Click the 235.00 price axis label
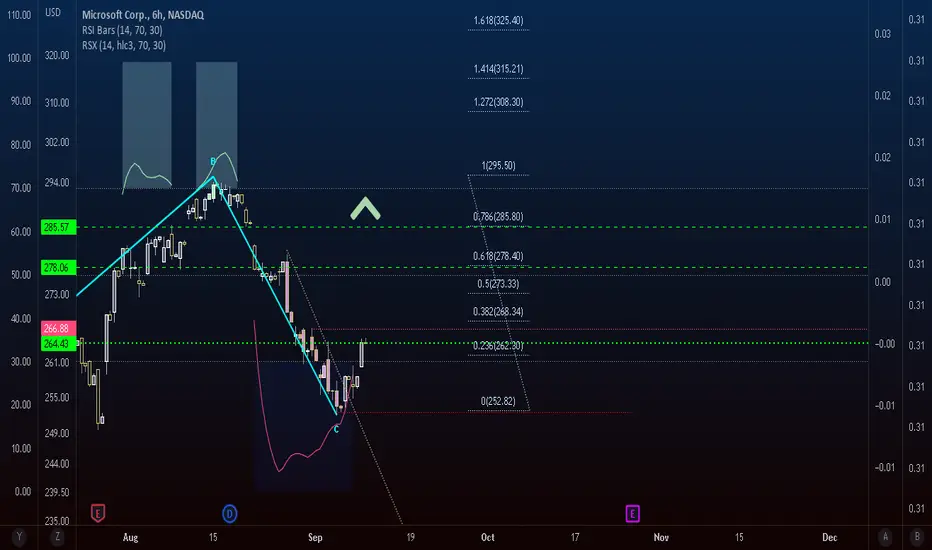 tap(57, 521)
